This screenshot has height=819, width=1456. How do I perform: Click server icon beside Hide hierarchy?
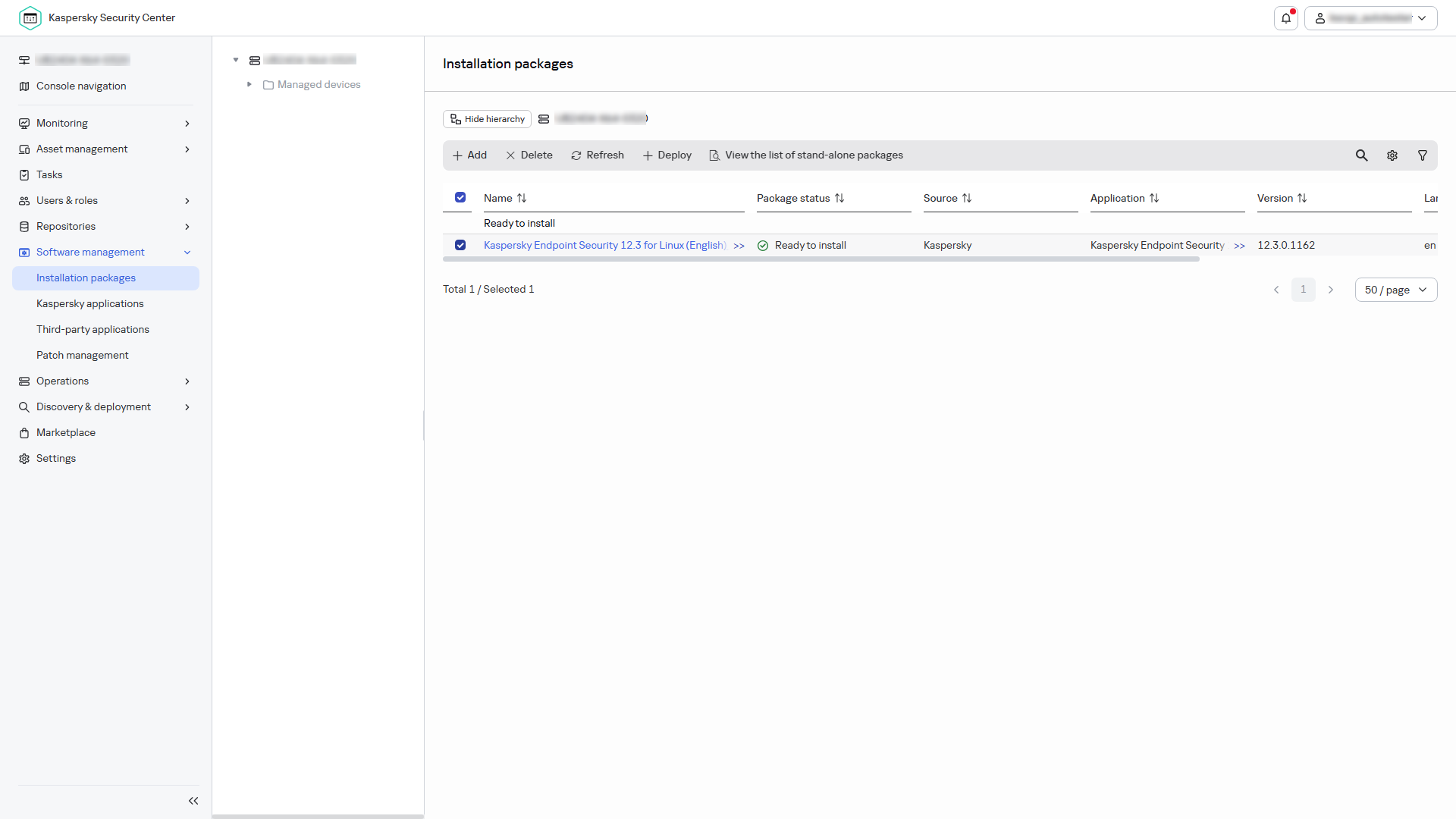[x=544, y=119]
